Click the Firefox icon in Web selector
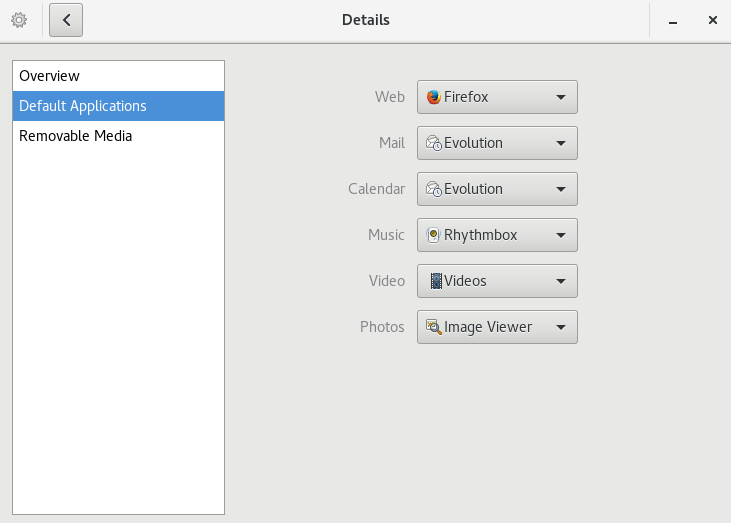 434,97
